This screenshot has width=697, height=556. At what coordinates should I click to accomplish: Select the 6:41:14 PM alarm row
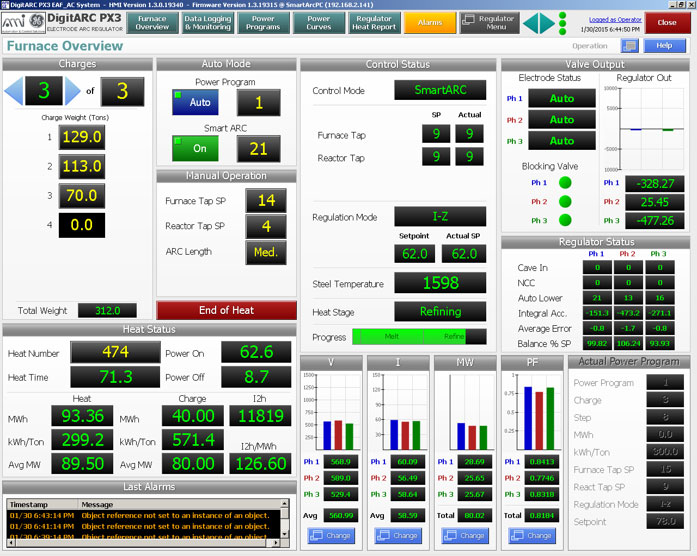click(144, 526)
